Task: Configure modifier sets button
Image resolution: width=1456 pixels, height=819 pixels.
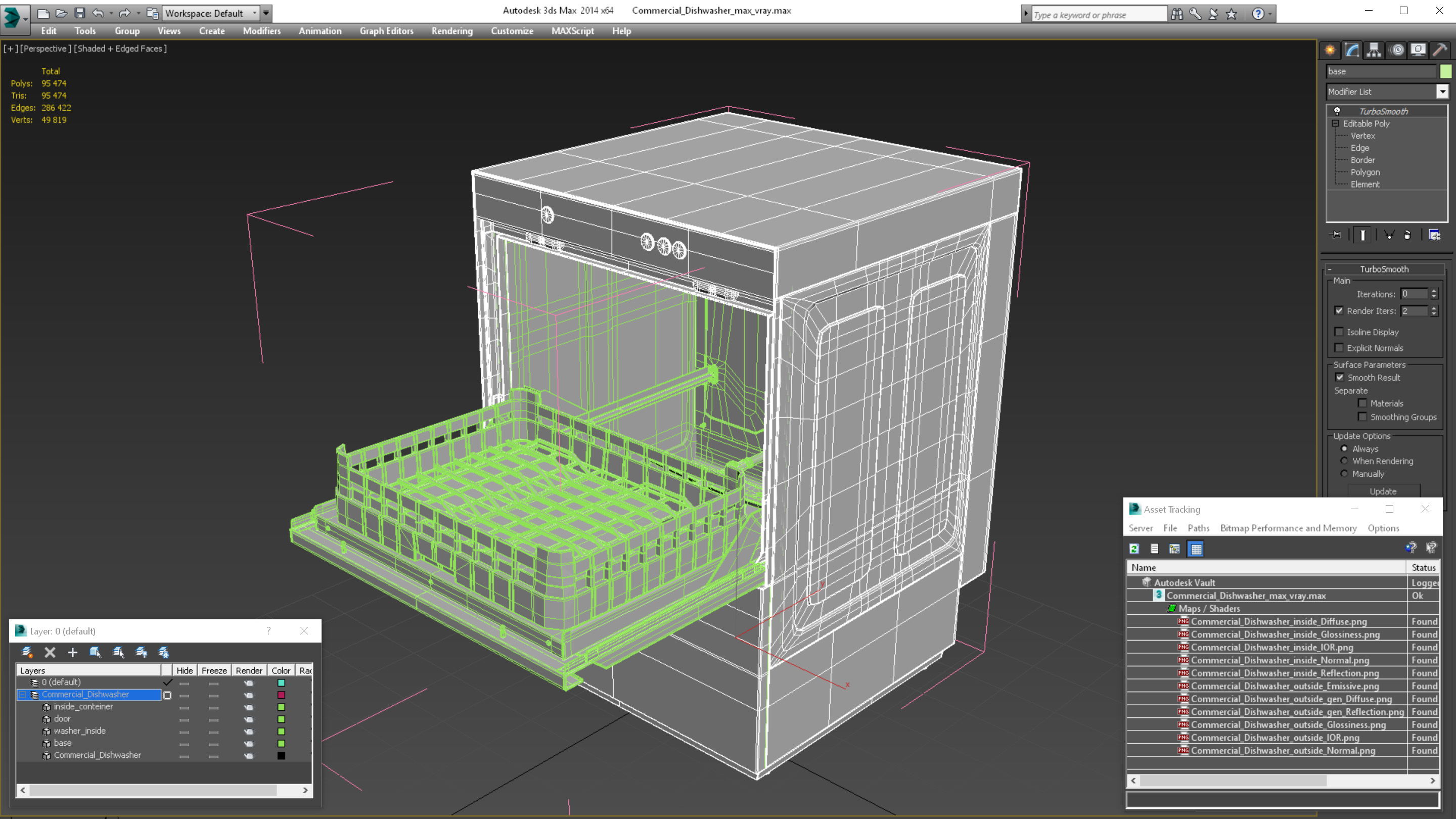Action: pos(1435,235)
